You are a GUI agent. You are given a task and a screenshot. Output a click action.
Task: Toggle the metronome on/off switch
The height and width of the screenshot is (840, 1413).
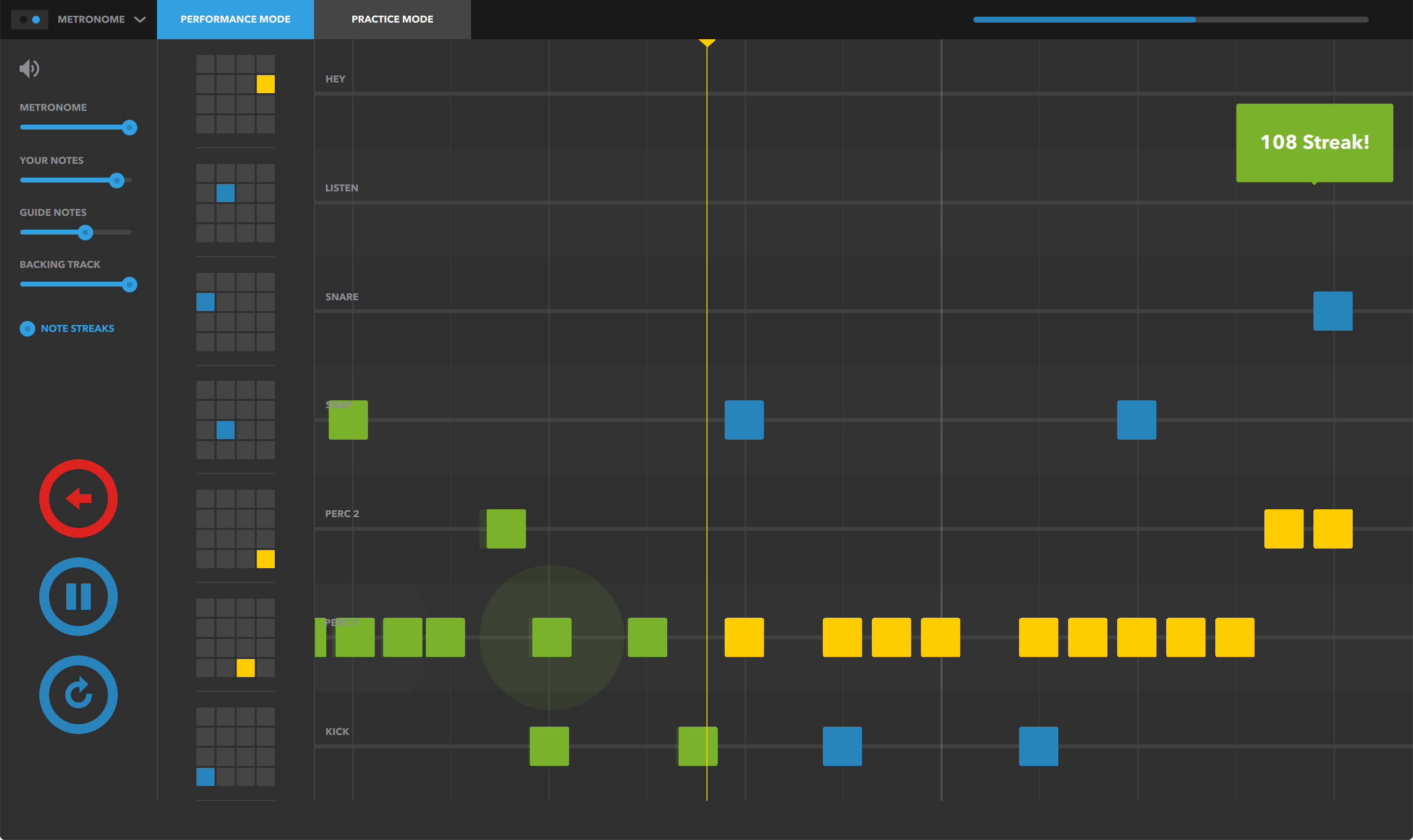[x=29, y=19]
